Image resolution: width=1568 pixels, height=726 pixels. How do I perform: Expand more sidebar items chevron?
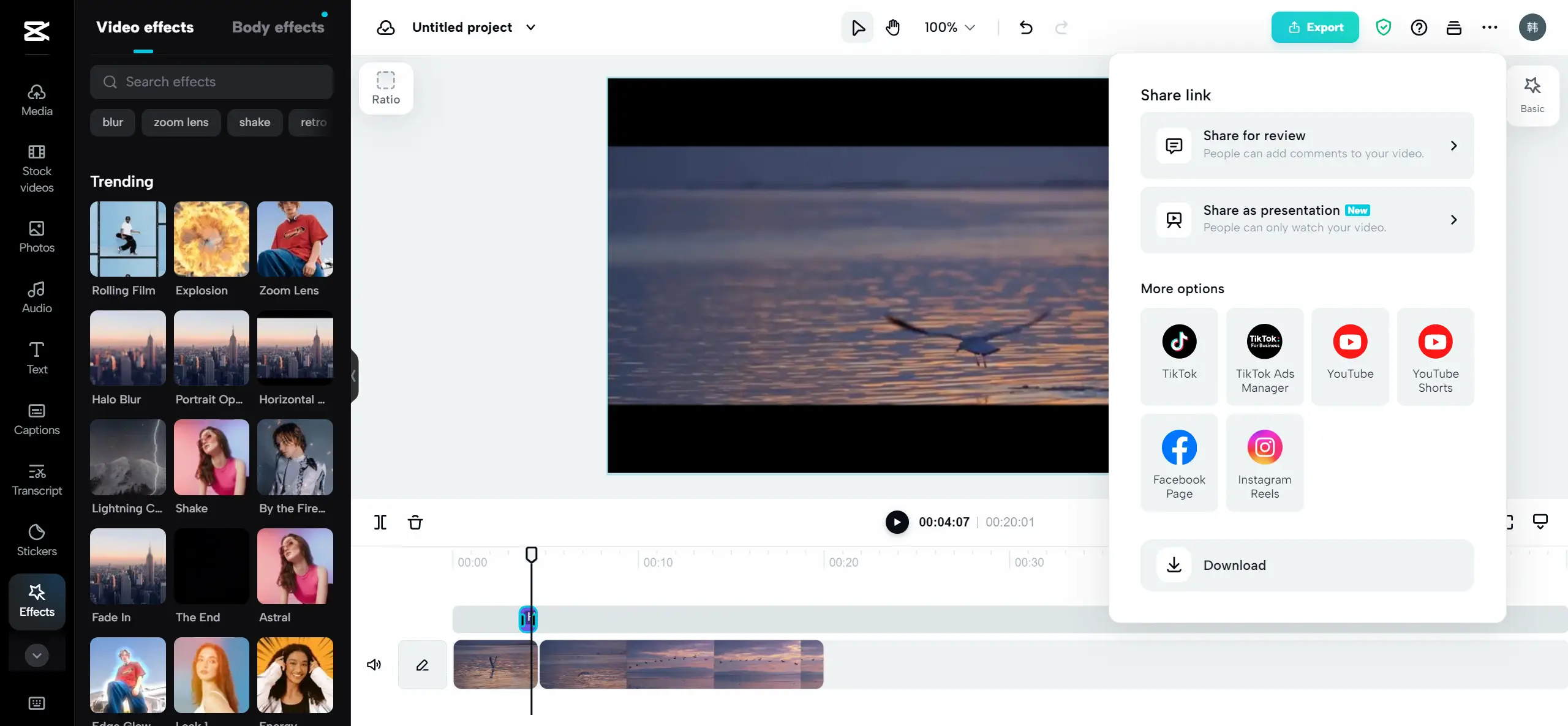37,655
